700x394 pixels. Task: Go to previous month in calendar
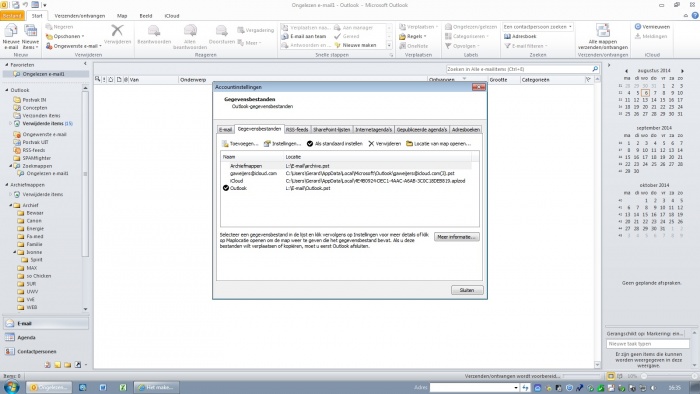coord(626,71)
